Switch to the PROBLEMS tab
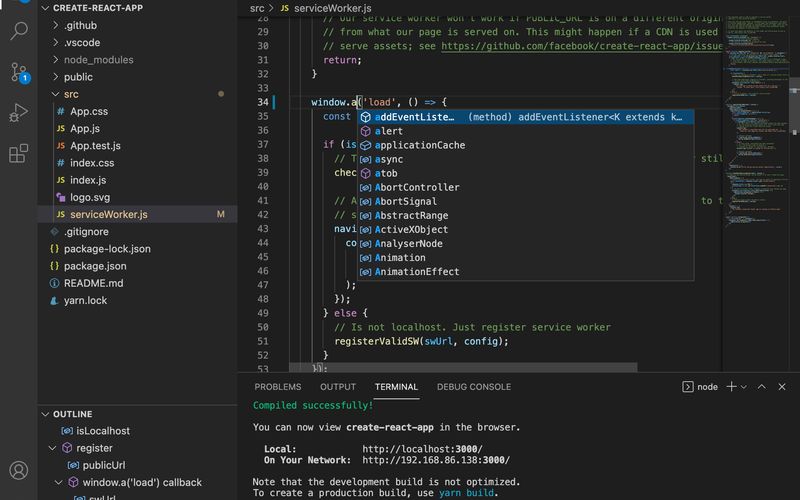800x500 pixels. pos(278,387)
